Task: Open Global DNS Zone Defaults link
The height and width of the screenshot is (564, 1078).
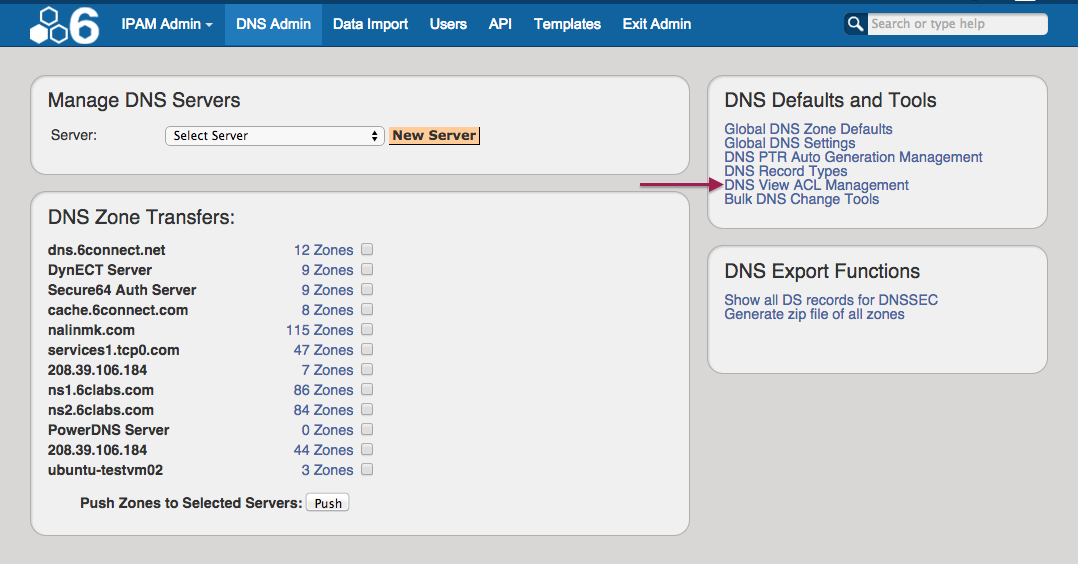Action: tap(808, 129)
